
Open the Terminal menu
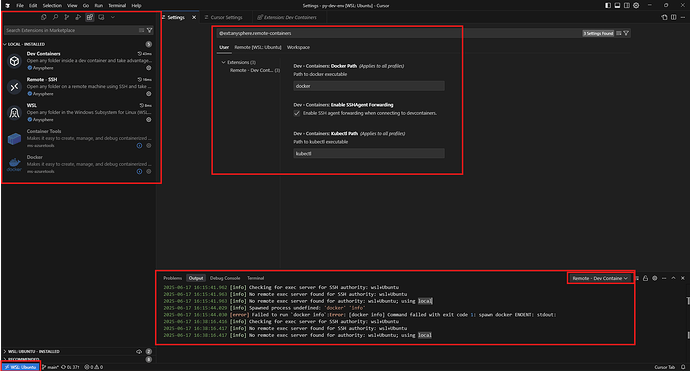pyautogui.click(x=117, y=5)
